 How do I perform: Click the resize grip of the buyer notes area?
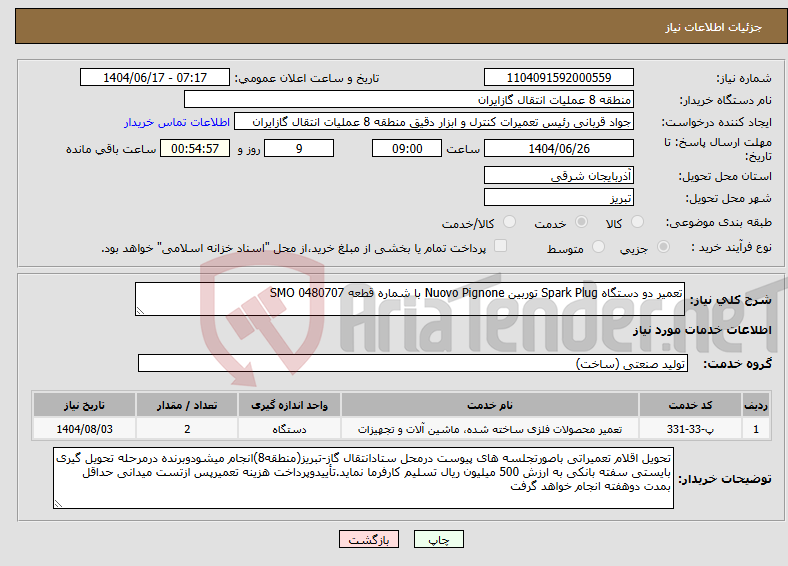point(58,504)
